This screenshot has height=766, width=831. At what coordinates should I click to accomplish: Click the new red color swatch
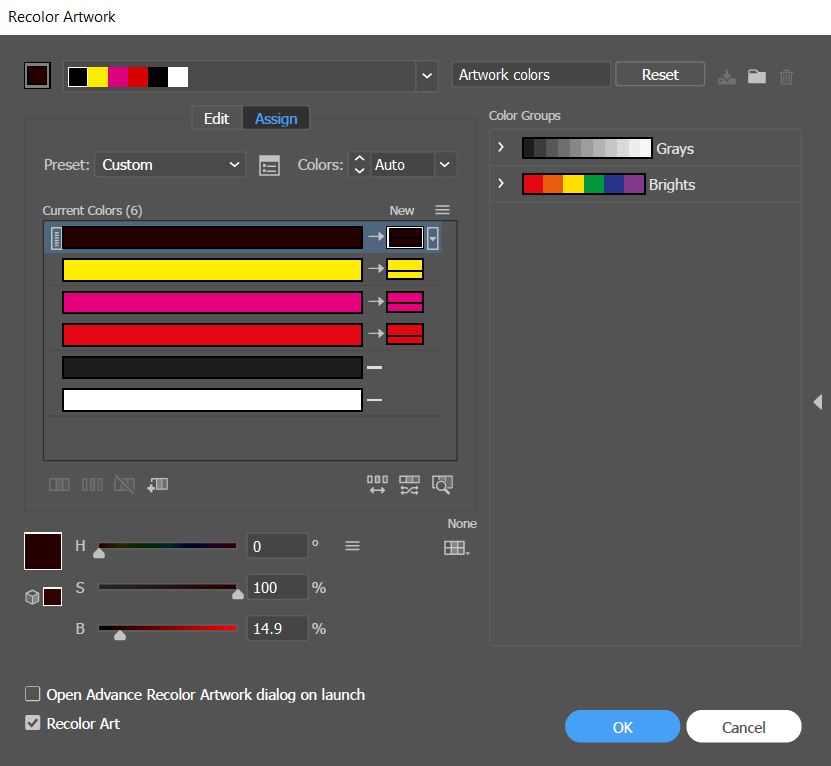click(405, 334)
